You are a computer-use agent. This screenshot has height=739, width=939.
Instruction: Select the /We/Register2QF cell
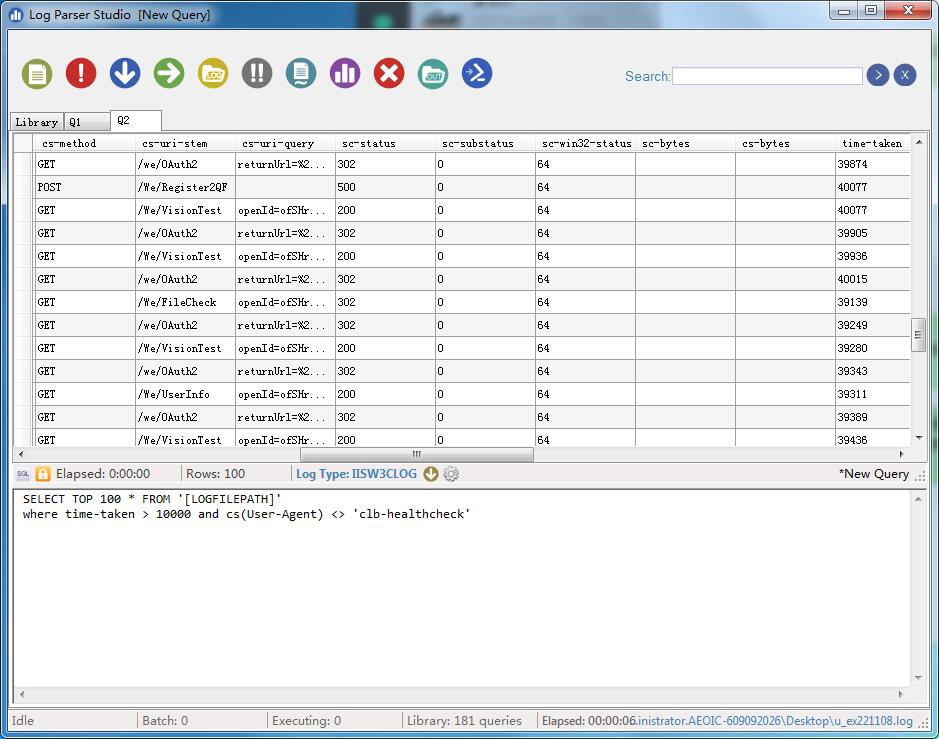tap(185, 187)
